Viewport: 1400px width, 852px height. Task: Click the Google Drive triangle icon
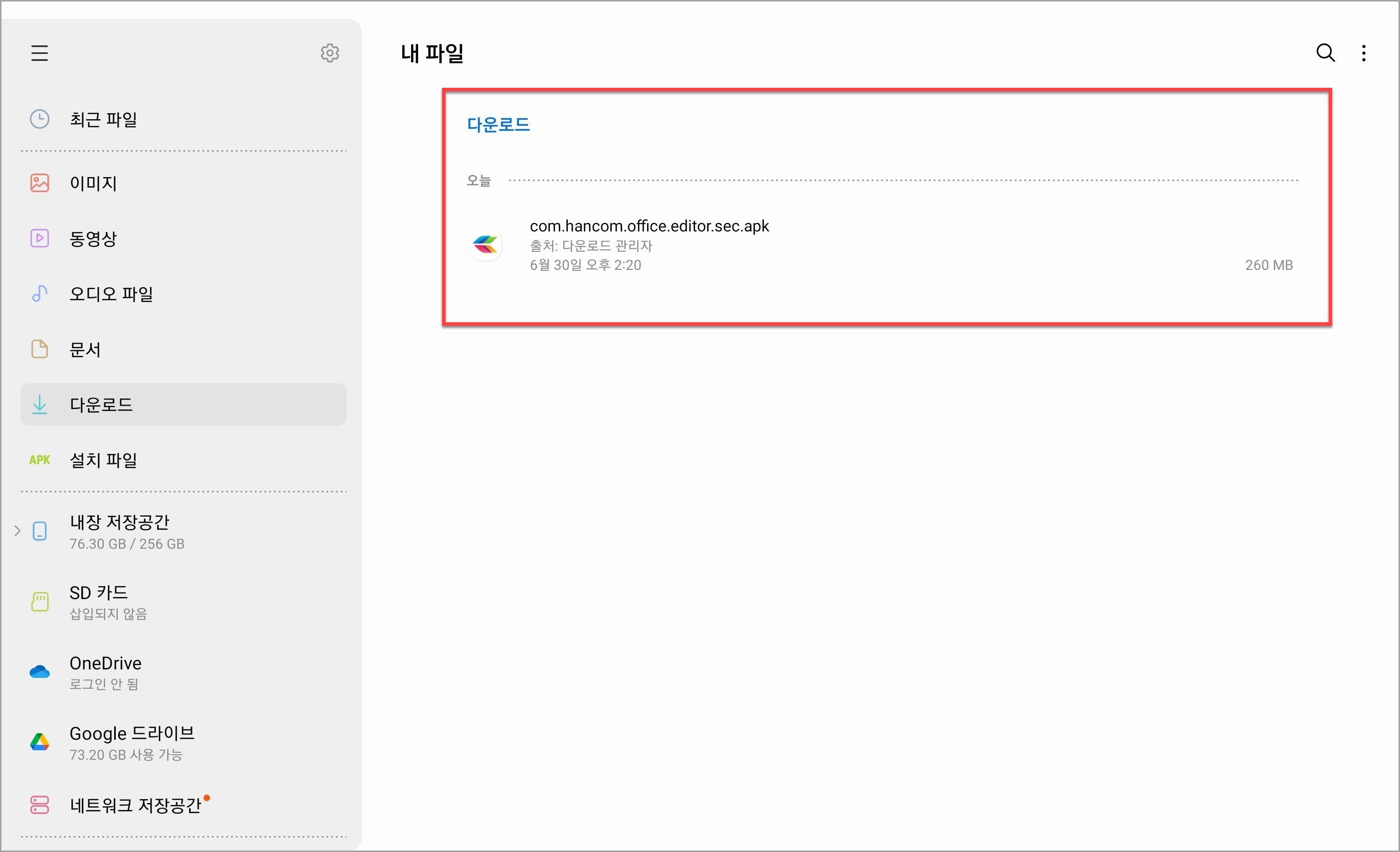point(39,742)
